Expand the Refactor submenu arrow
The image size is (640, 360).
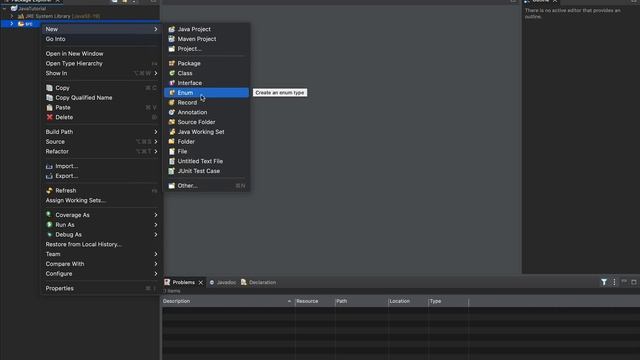156,151
